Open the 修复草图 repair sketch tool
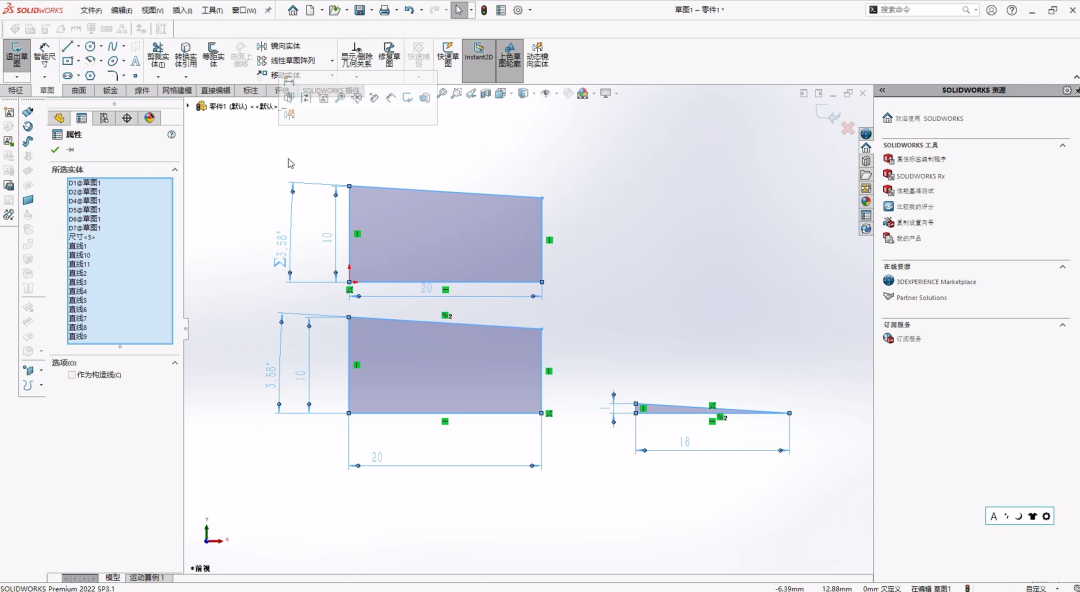The height and width of the screenshot is (592, 1080). click(x=390, y=56)
